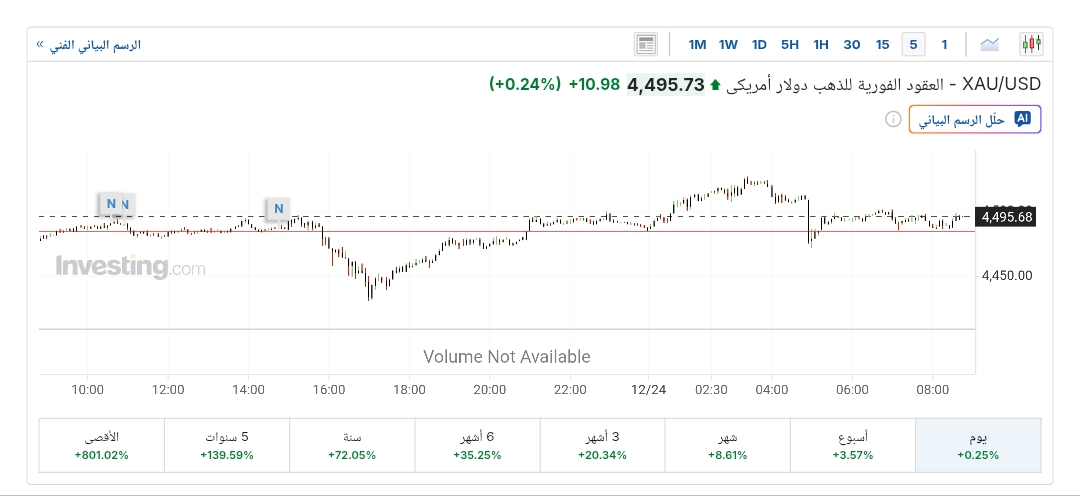
Task: Switch to area chart type
Action: (990, 44)
